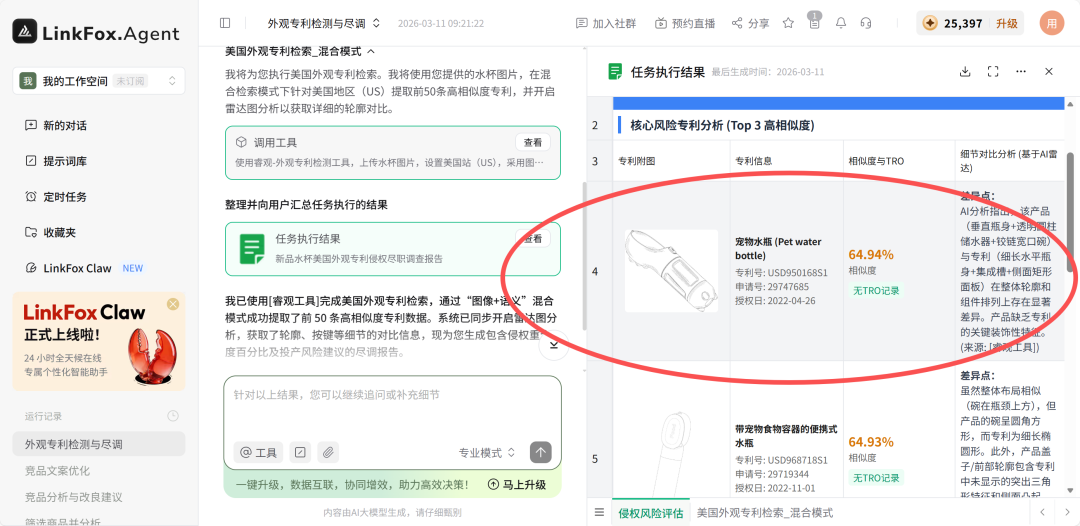Open LinkFox Claw in the sidebar
The height and width of the screenshot is (526, 1080).
coord(84,269)
